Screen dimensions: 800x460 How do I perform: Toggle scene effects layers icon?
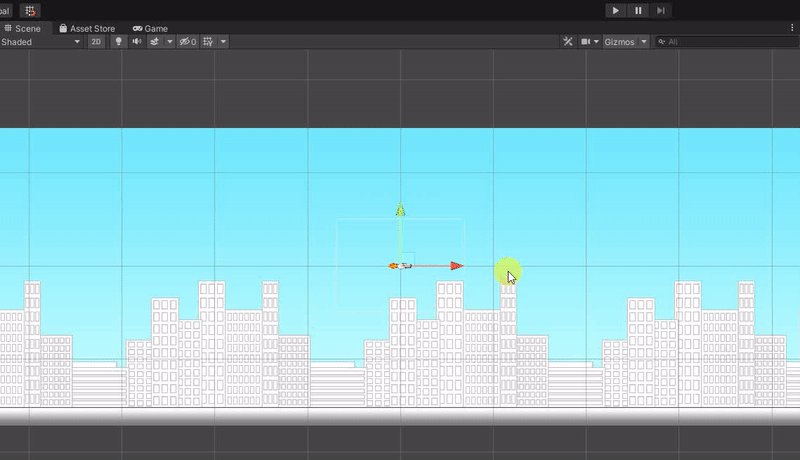coord(156,42)
